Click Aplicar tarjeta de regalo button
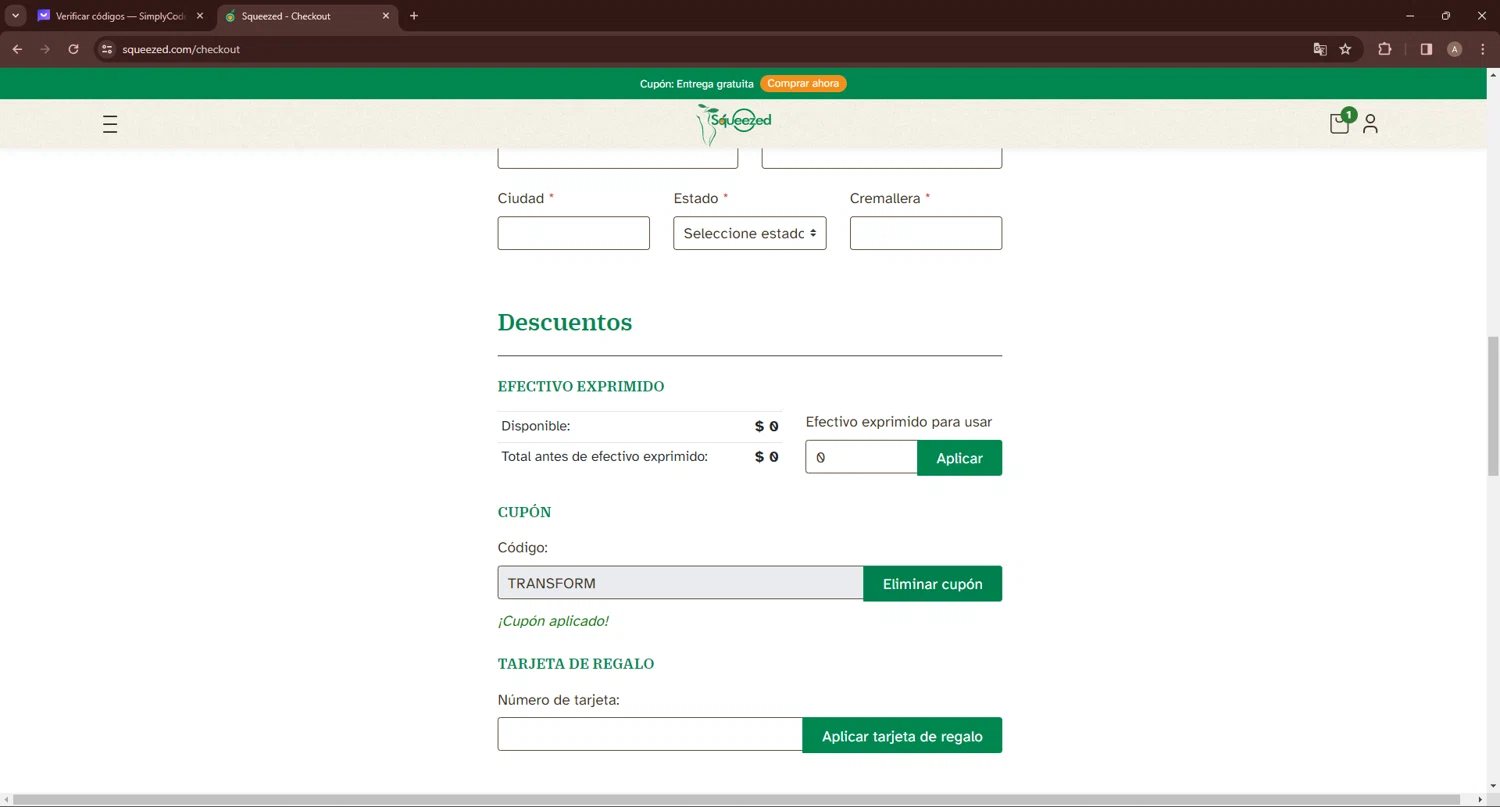Image resolution: width=1500 pixels, height=807 pixels. 901,736
